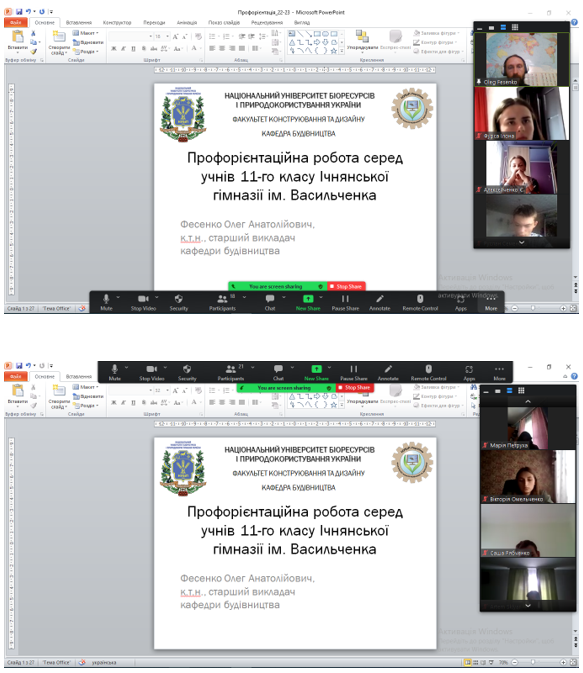
Task: Click New Share in the upper Zoom toolbar
Action: [x=308, y=302]
